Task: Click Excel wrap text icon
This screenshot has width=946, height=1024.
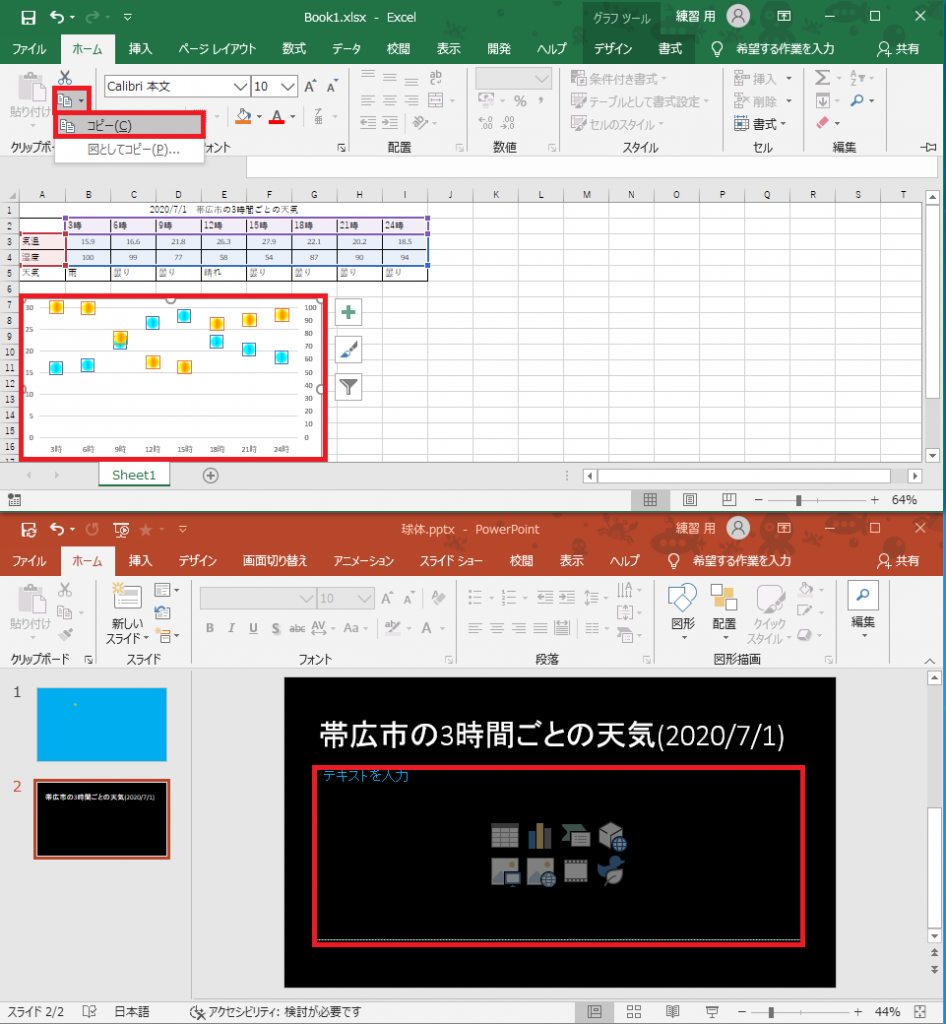Action: 435,78
